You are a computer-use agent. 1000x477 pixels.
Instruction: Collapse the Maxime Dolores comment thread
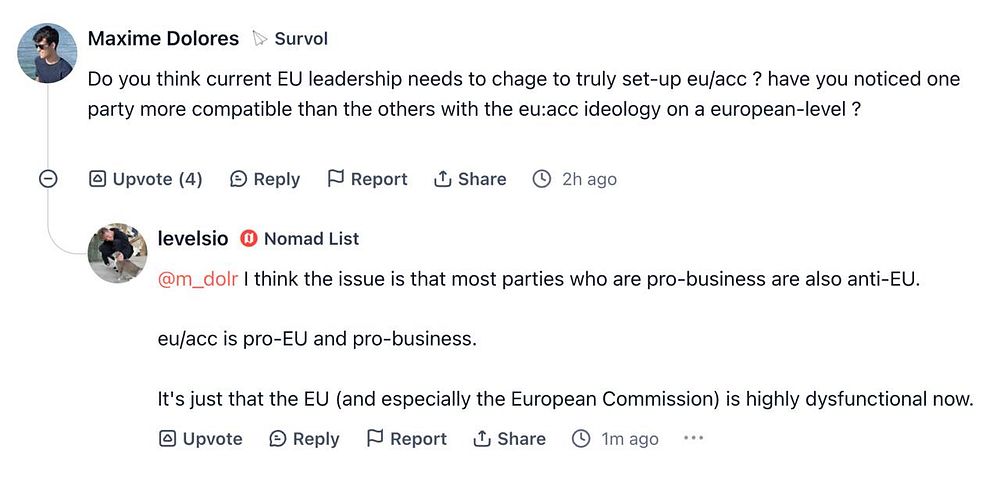pos(47,179)
